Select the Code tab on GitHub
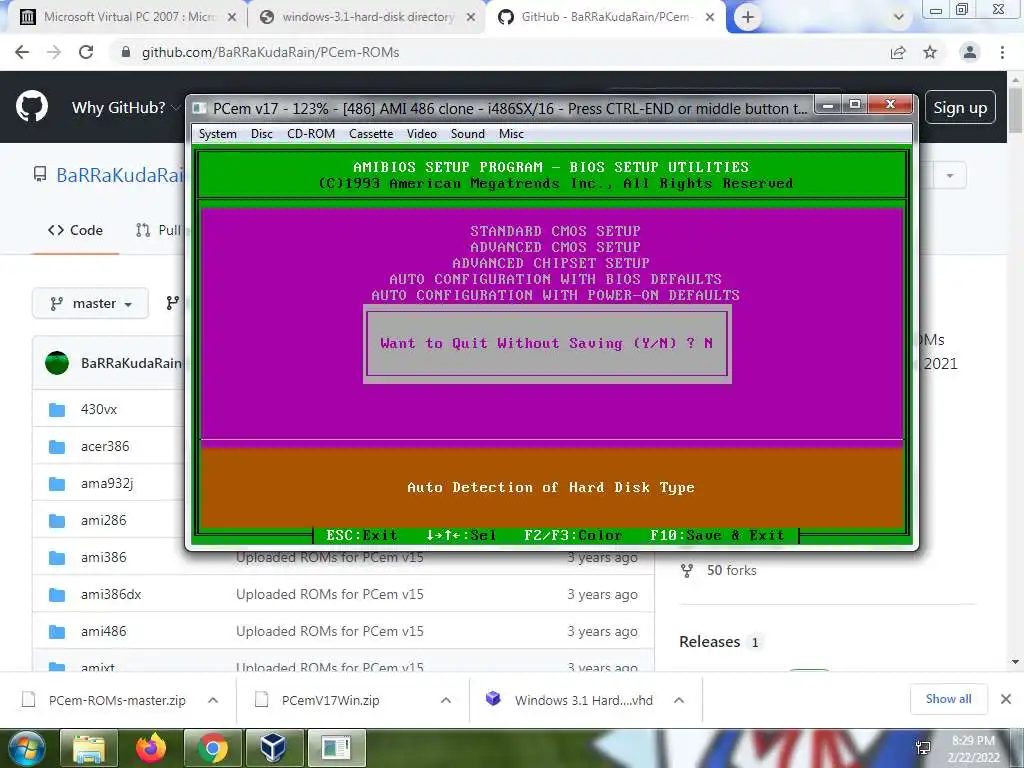 click(76, 230)
